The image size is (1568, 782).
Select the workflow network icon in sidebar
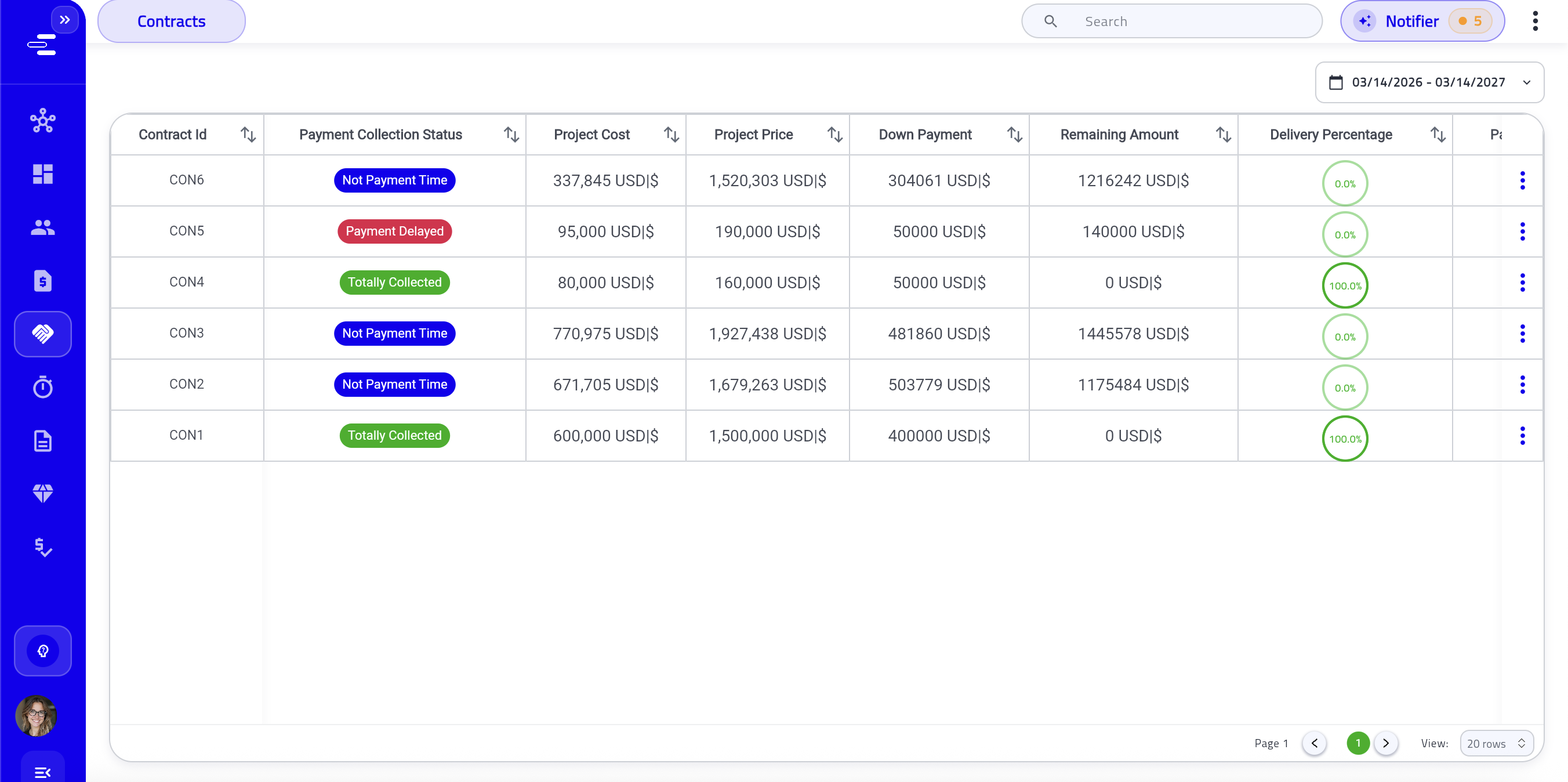[42, 121]
